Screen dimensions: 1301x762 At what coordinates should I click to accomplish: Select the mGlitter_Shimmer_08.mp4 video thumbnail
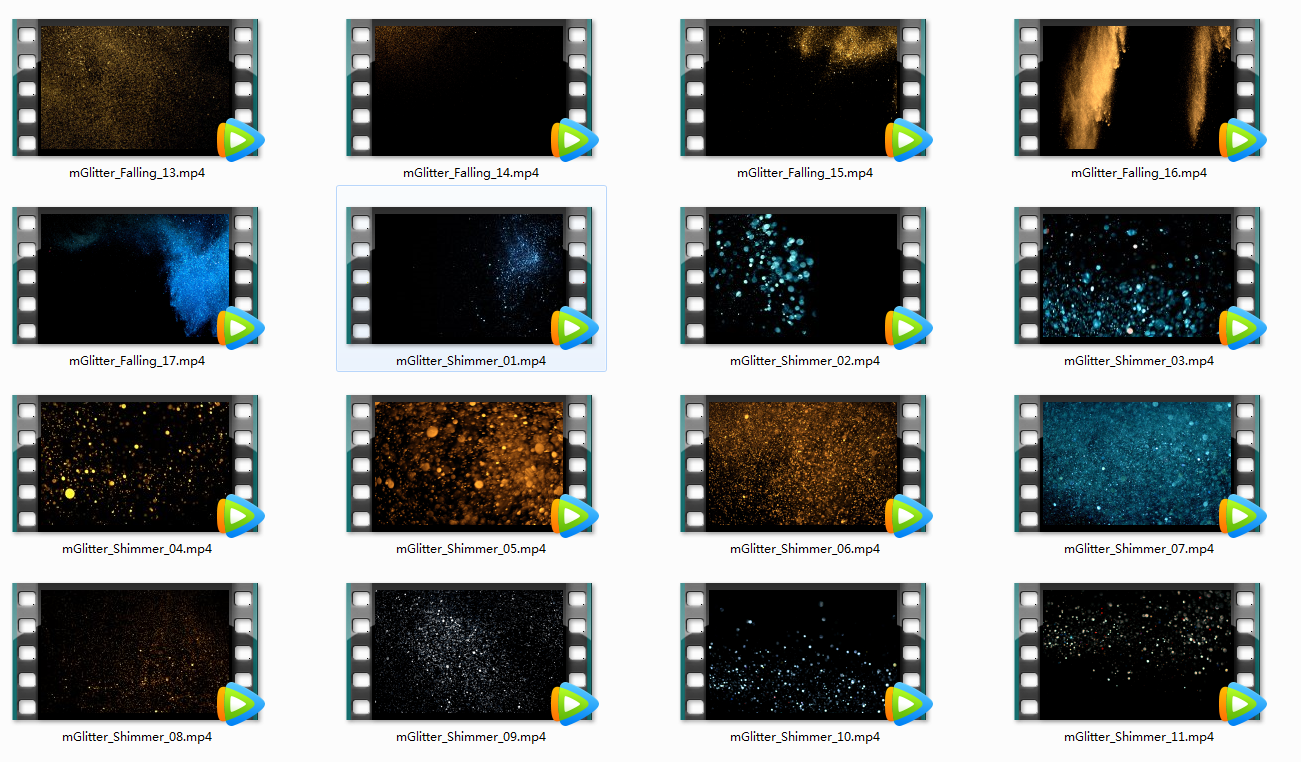pos(136,652)
